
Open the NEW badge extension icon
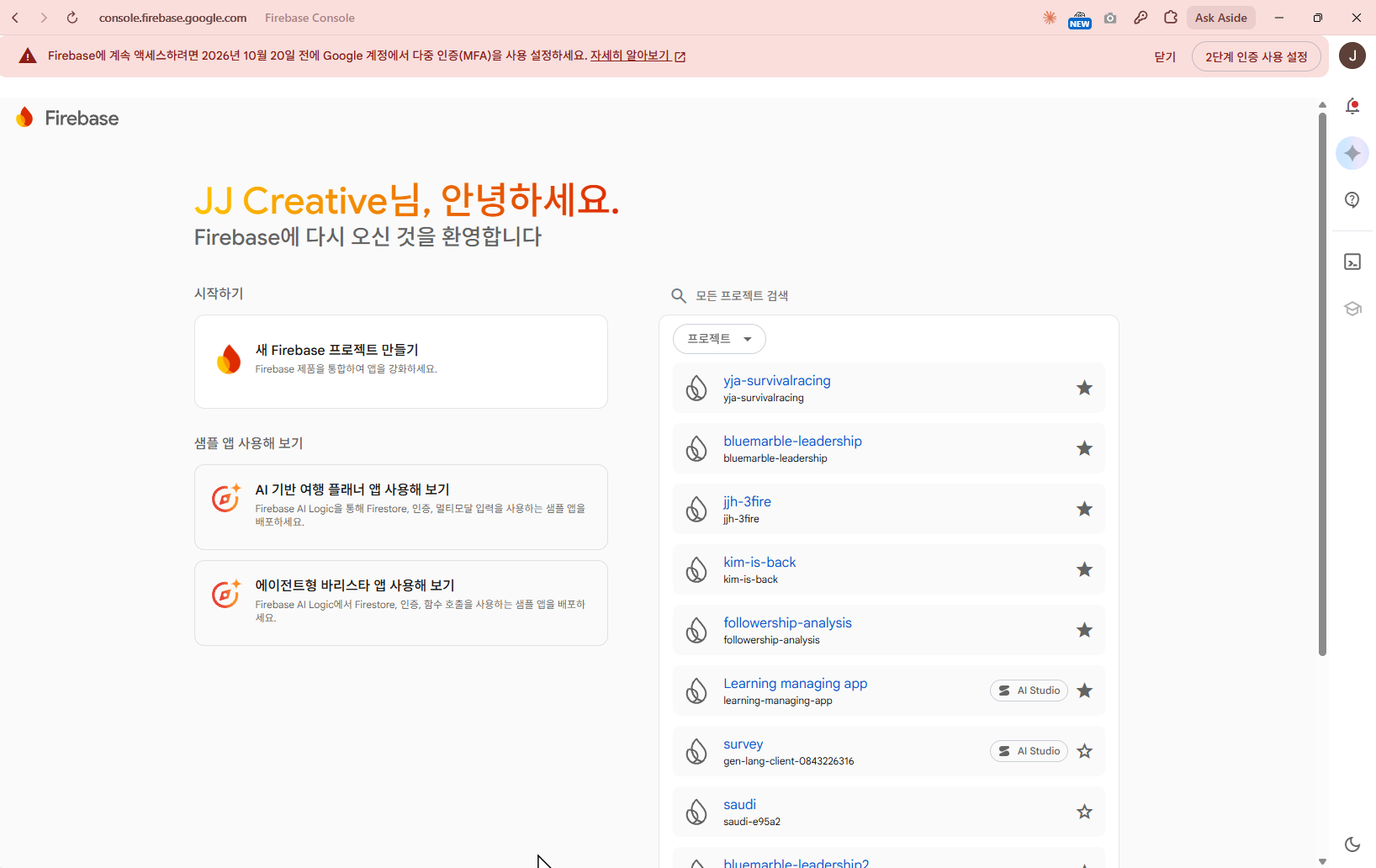(1080, 19)
